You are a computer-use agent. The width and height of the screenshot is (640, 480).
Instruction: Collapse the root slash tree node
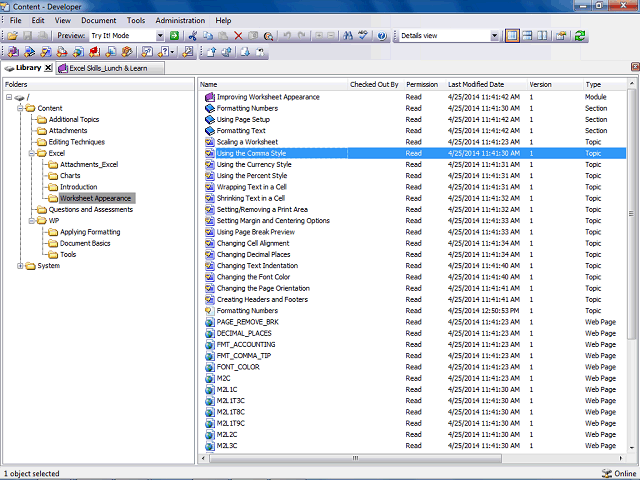tap(9, 97)
